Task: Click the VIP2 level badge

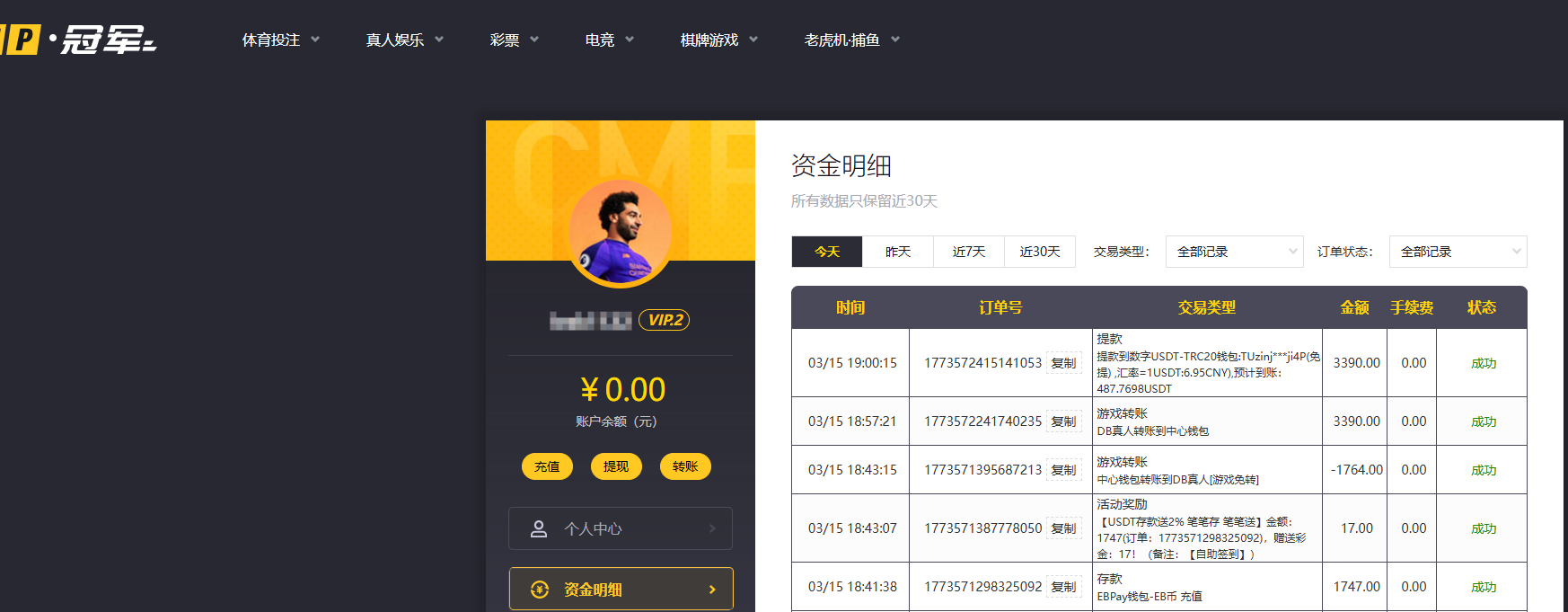Action: (665, 320)
